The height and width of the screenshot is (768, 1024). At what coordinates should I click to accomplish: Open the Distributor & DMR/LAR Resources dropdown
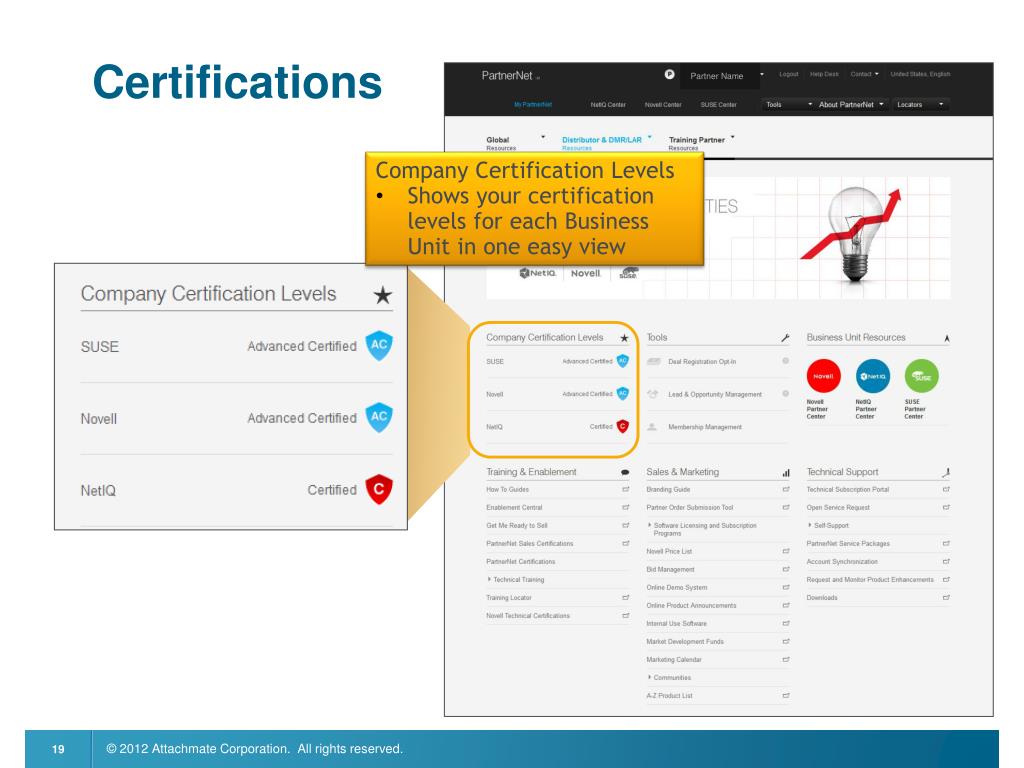(607, 143)
